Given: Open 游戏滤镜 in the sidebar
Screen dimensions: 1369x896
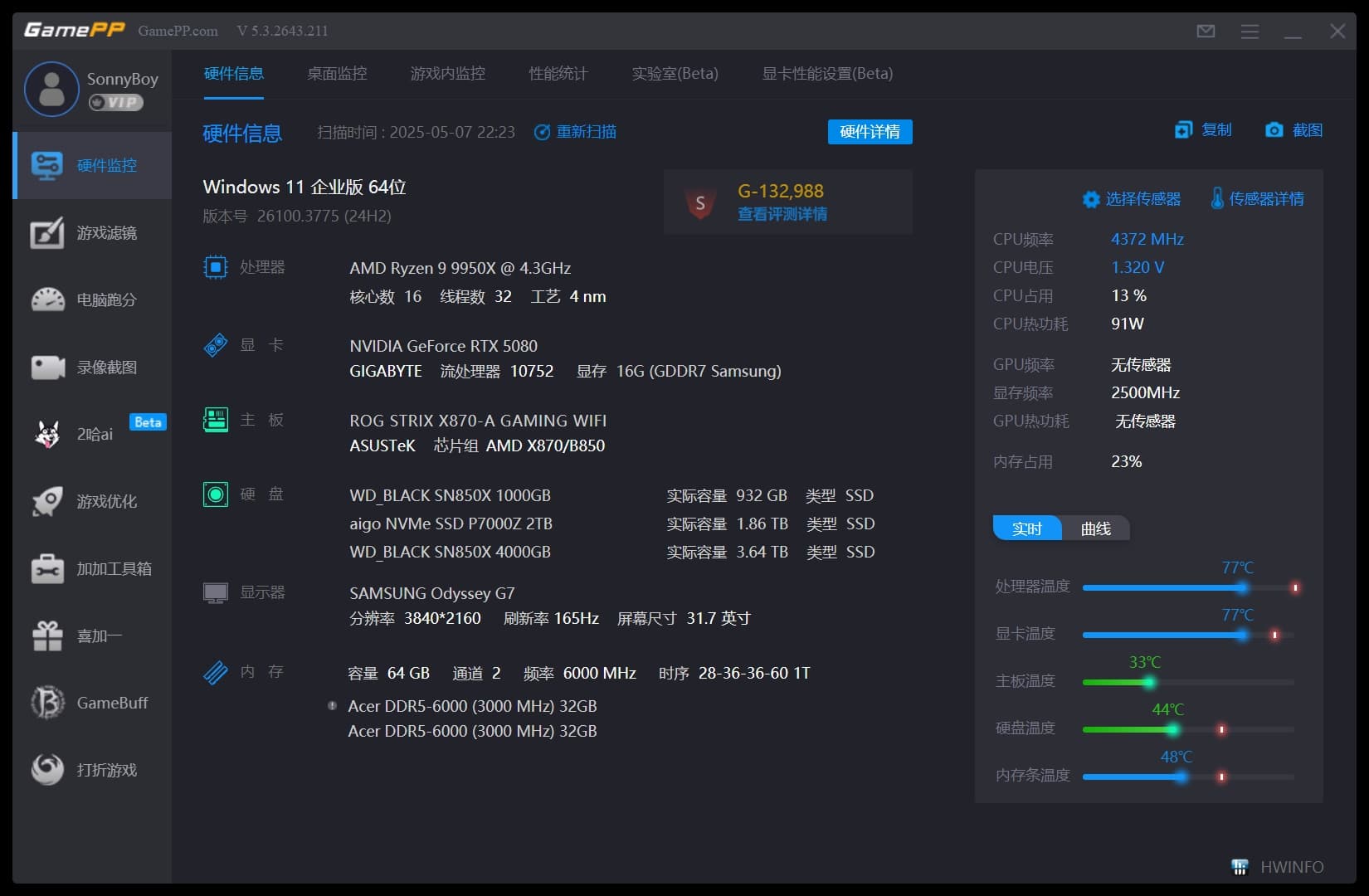Looking at the screenshot, I should (92, 233).
